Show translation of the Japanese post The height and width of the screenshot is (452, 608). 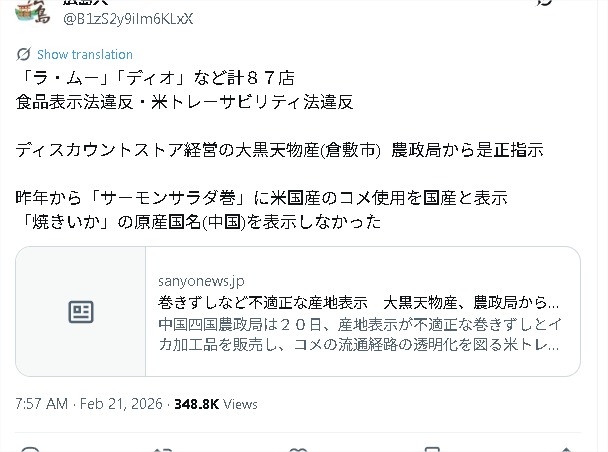point(85,54)
